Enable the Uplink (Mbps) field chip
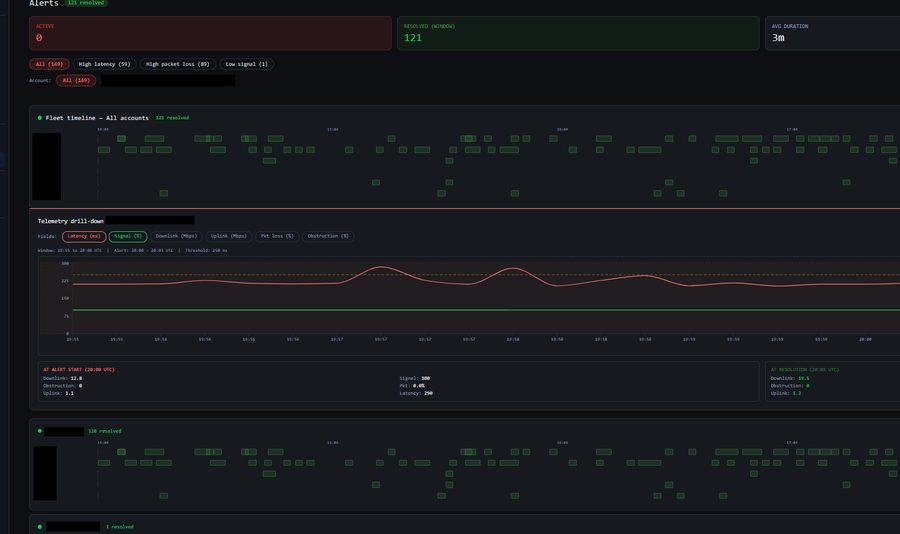This screenshot has width=900, height=534. coord(229,237)
